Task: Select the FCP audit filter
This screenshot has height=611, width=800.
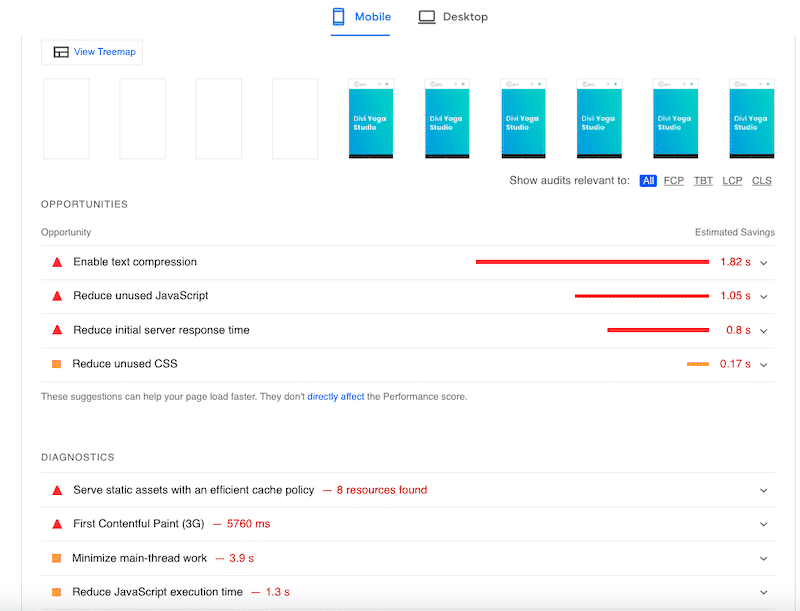Action: pos(673,180)
